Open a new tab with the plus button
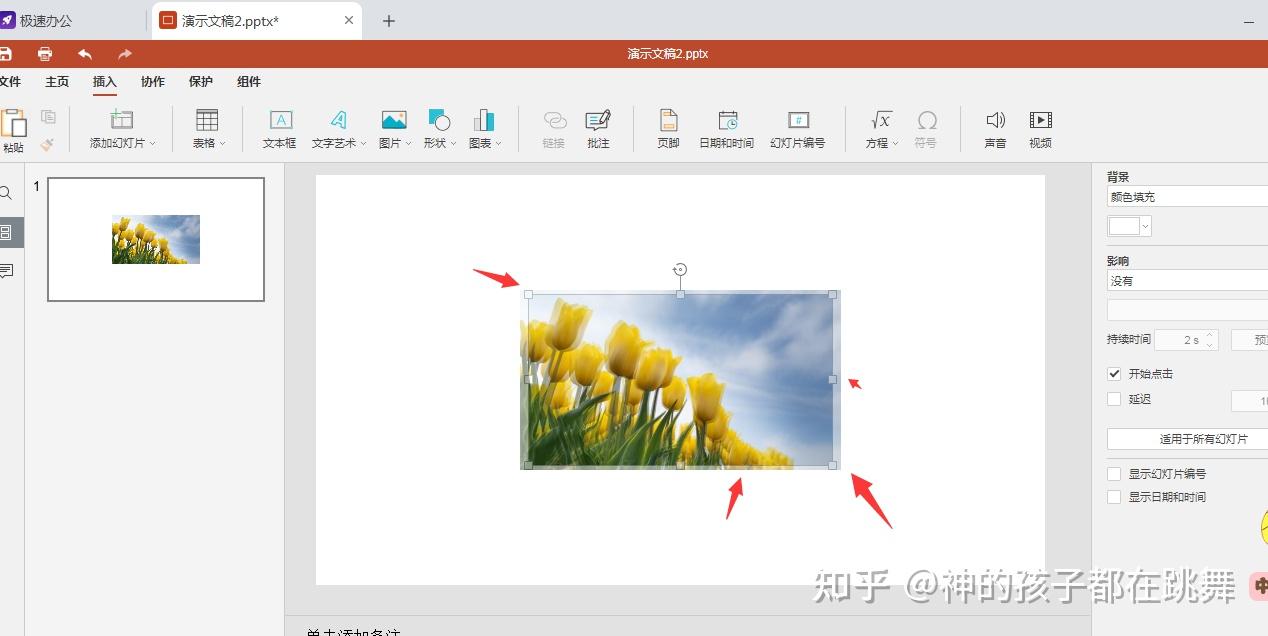 [x=389, y=21]
